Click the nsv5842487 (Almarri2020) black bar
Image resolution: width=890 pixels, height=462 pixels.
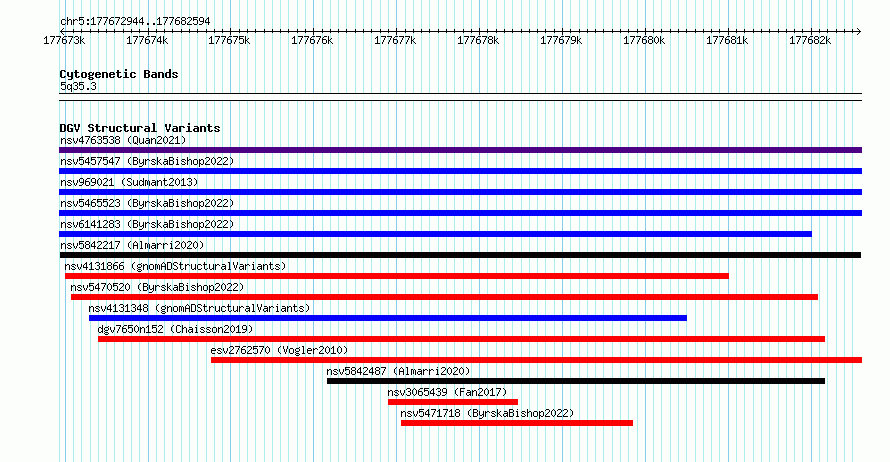[x=576, y=381]
